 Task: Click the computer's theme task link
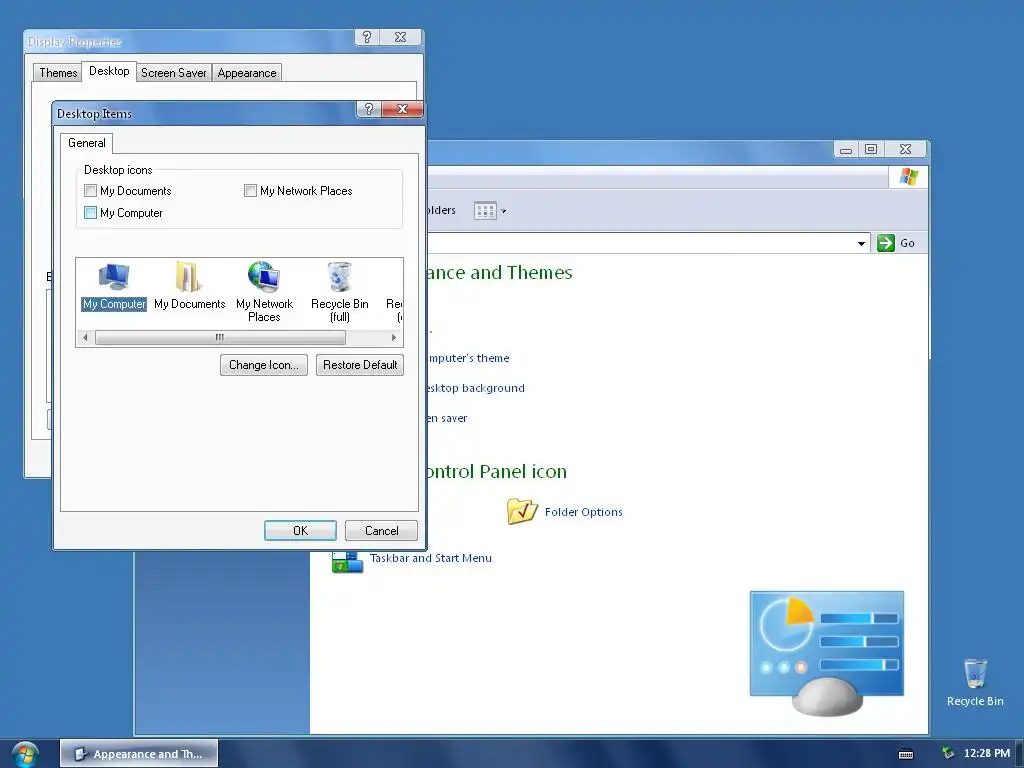468,358
